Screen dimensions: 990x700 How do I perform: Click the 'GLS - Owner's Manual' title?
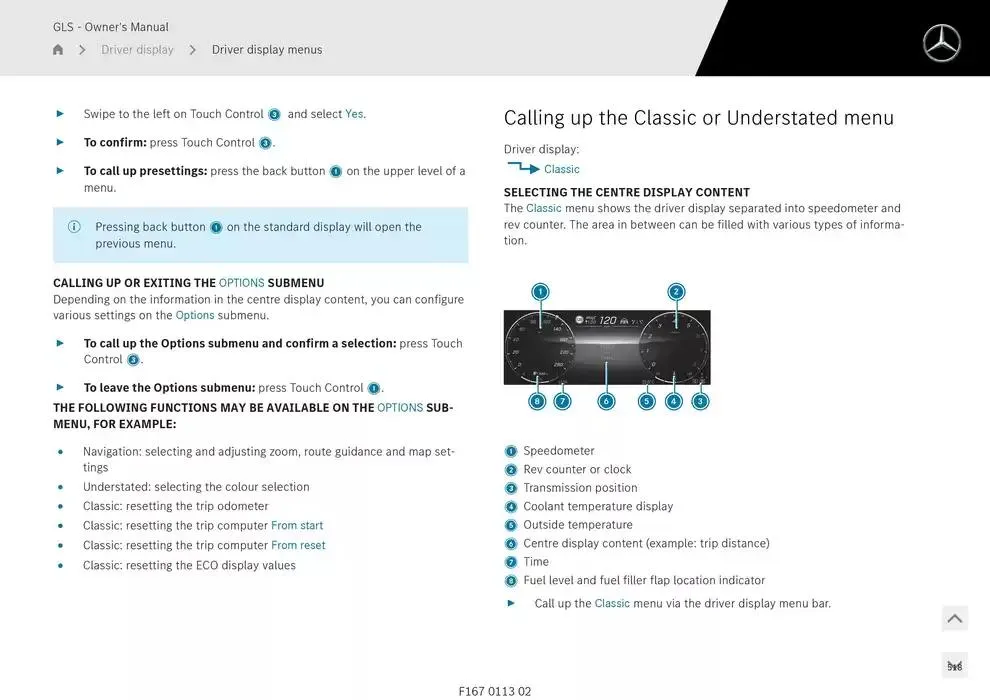point(110,27)
